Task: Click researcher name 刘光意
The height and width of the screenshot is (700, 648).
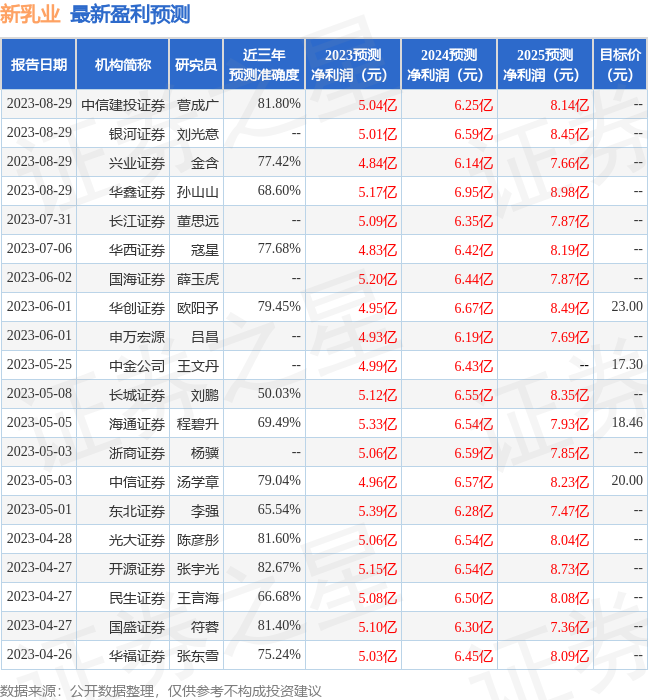Action: click(198, 134)
